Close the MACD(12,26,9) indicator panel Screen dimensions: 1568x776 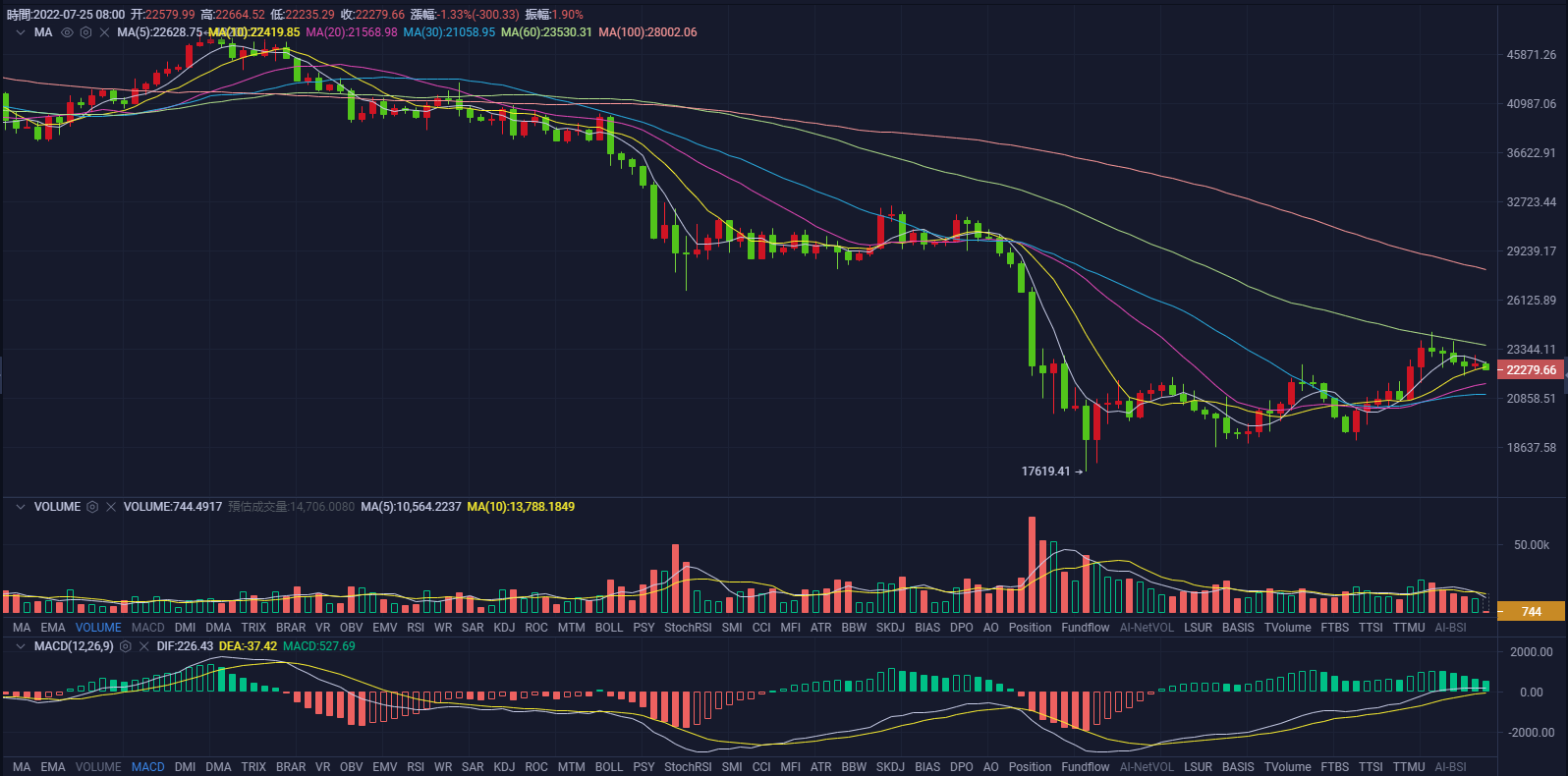tap(144, 646)
